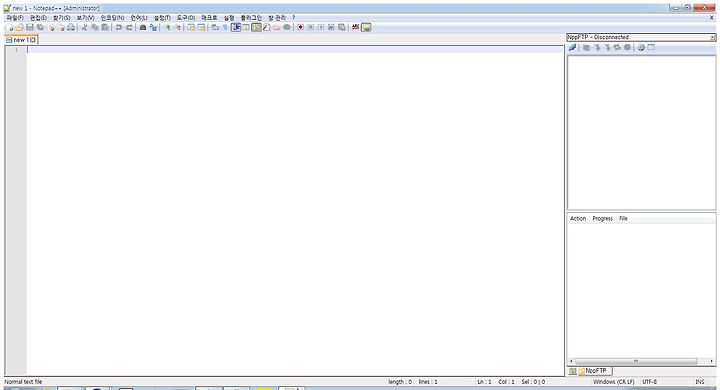This screenshot has height=390, width=720.
Task: Open the ? help menu
Action: (294, 17)
